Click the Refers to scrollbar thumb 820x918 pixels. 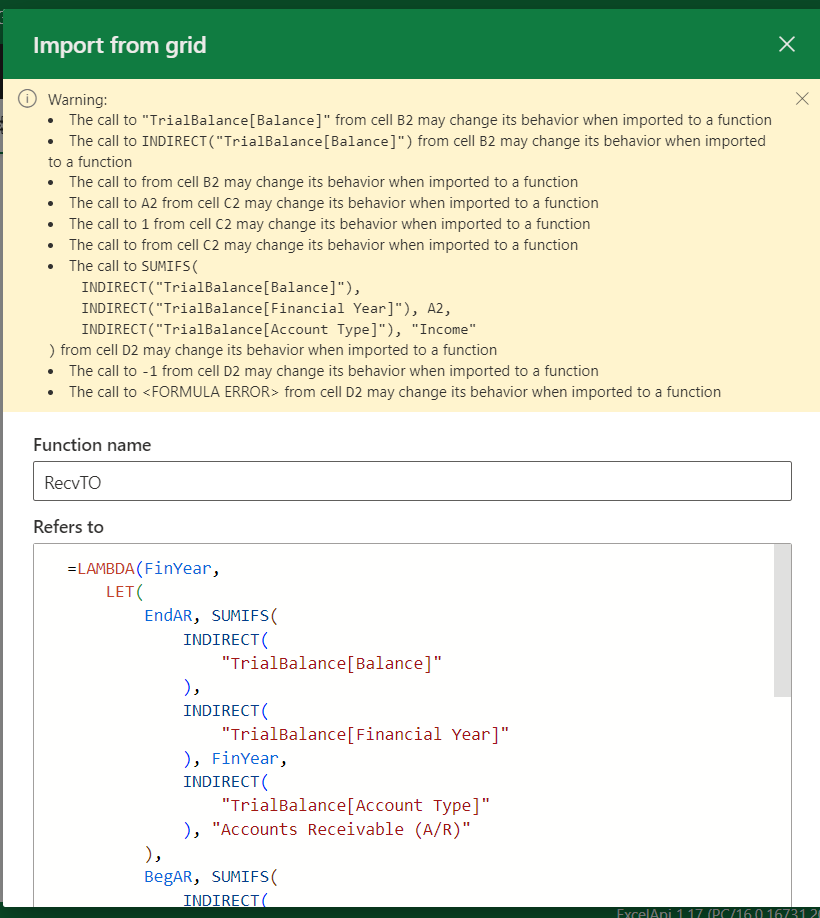(782, 621)
